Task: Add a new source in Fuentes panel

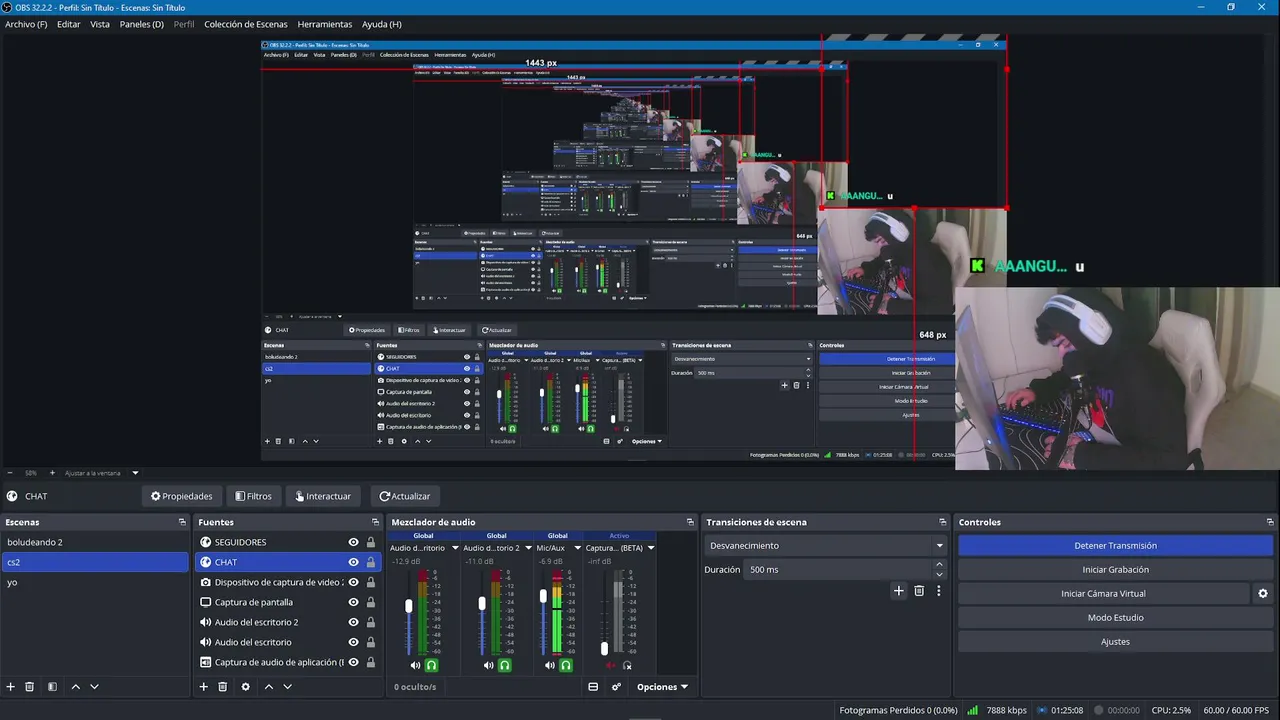Action: tap(204, 687)
